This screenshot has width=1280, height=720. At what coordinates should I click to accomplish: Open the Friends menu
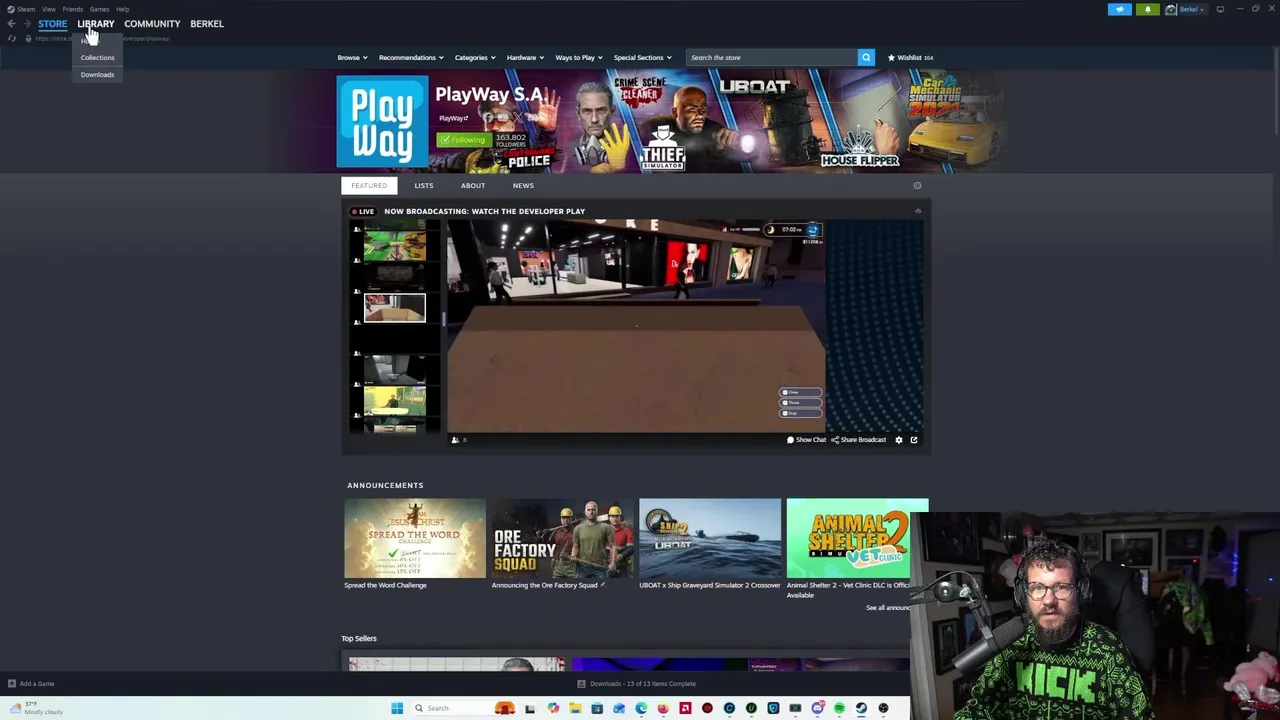pyautogui.click(x=72, y=9)
